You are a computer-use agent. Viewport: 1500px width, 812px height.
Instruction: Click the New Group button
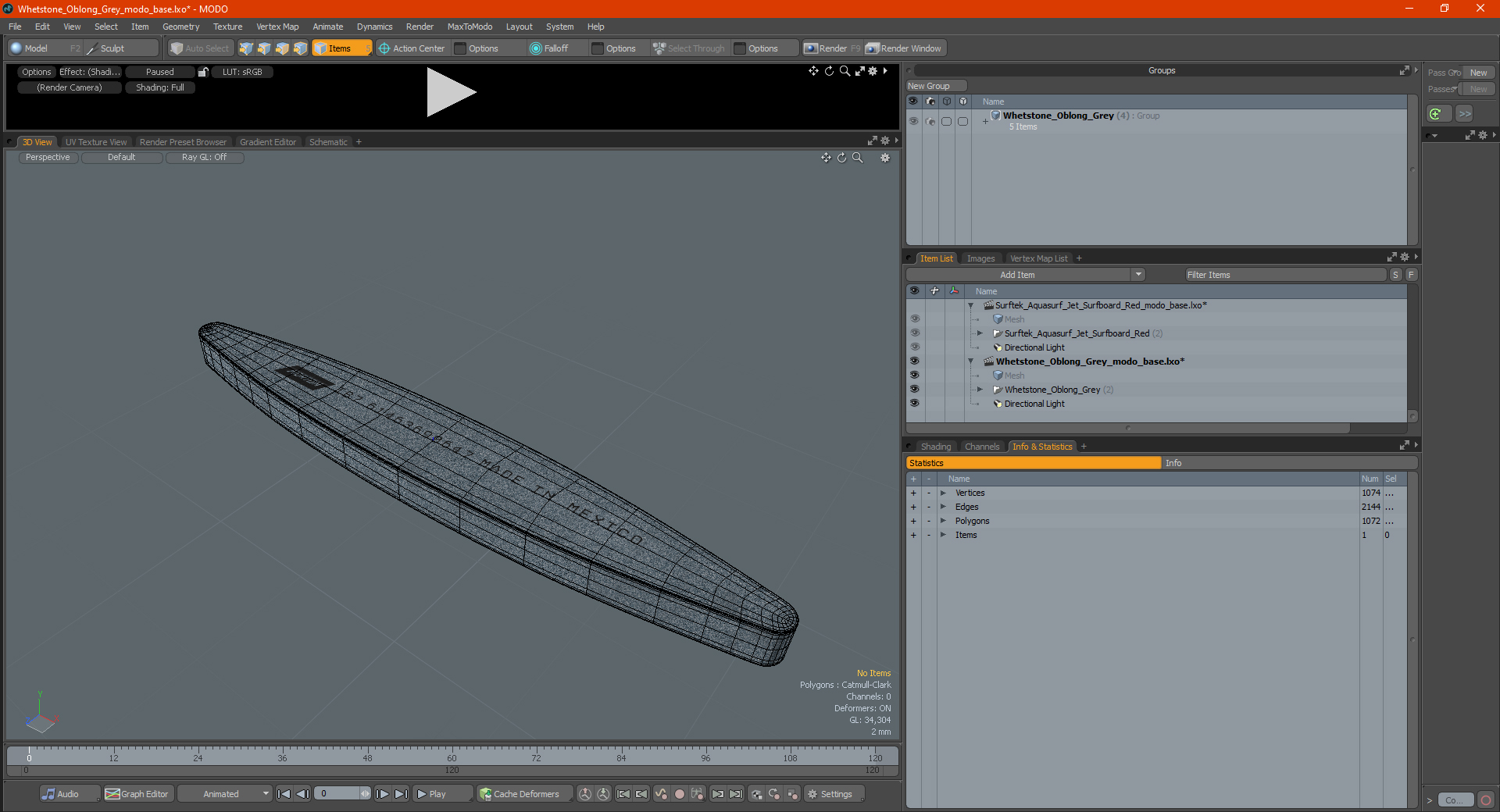[x=936, y=86]
